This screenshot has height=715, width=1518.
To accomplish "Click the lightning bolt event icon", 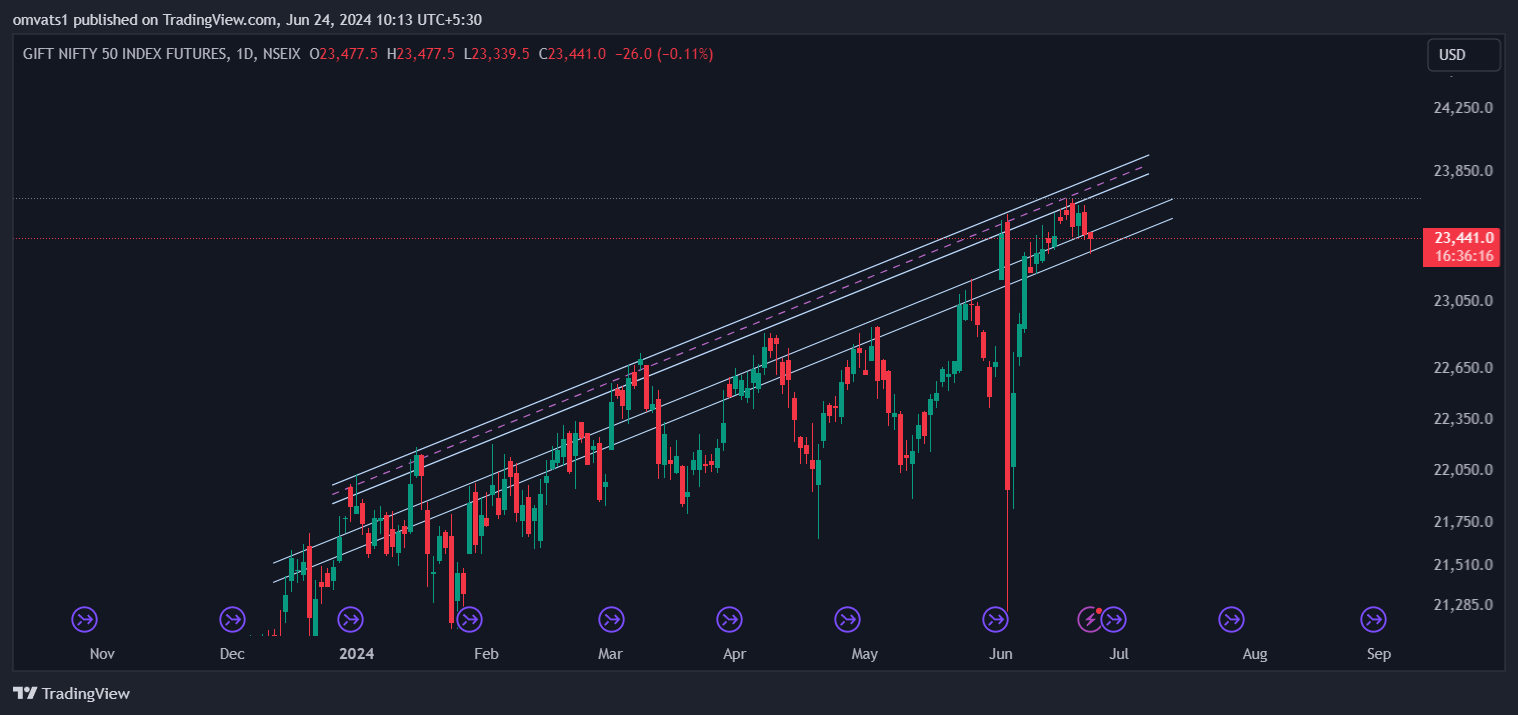I will [1090, 620].
